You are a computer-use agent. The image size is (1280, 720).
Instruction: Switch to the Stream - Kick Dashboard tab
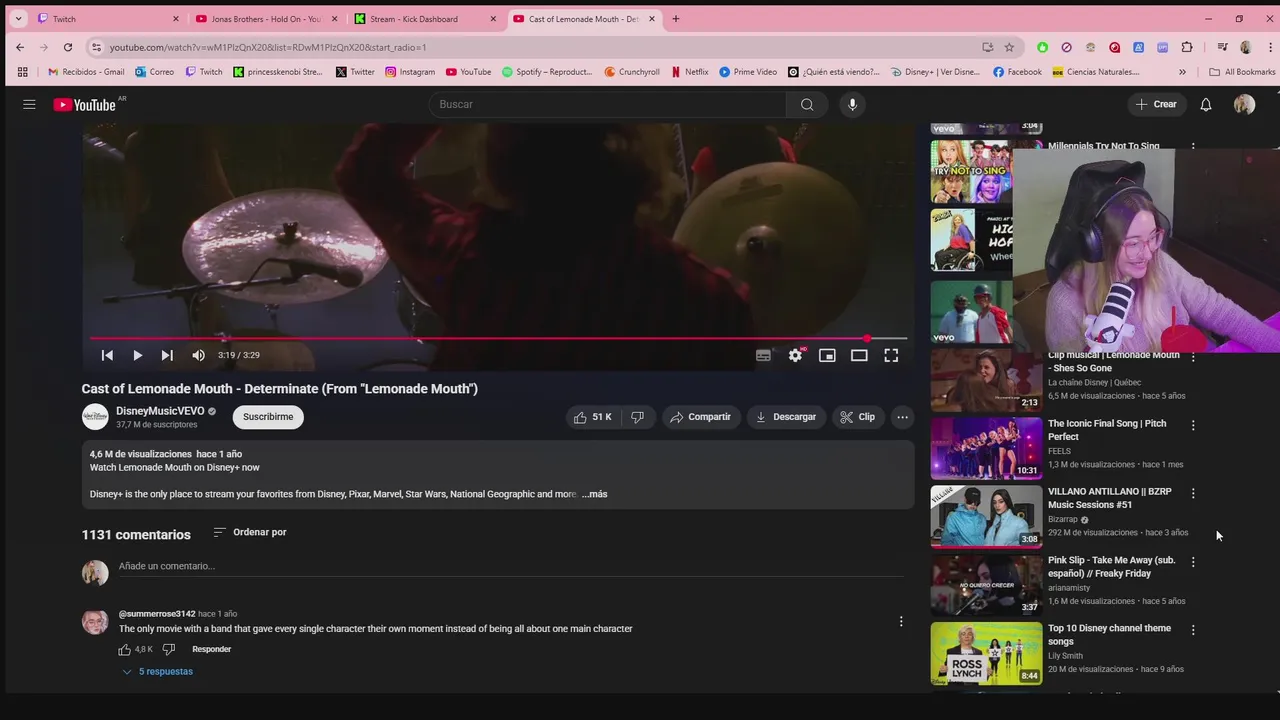coord(425,19)
